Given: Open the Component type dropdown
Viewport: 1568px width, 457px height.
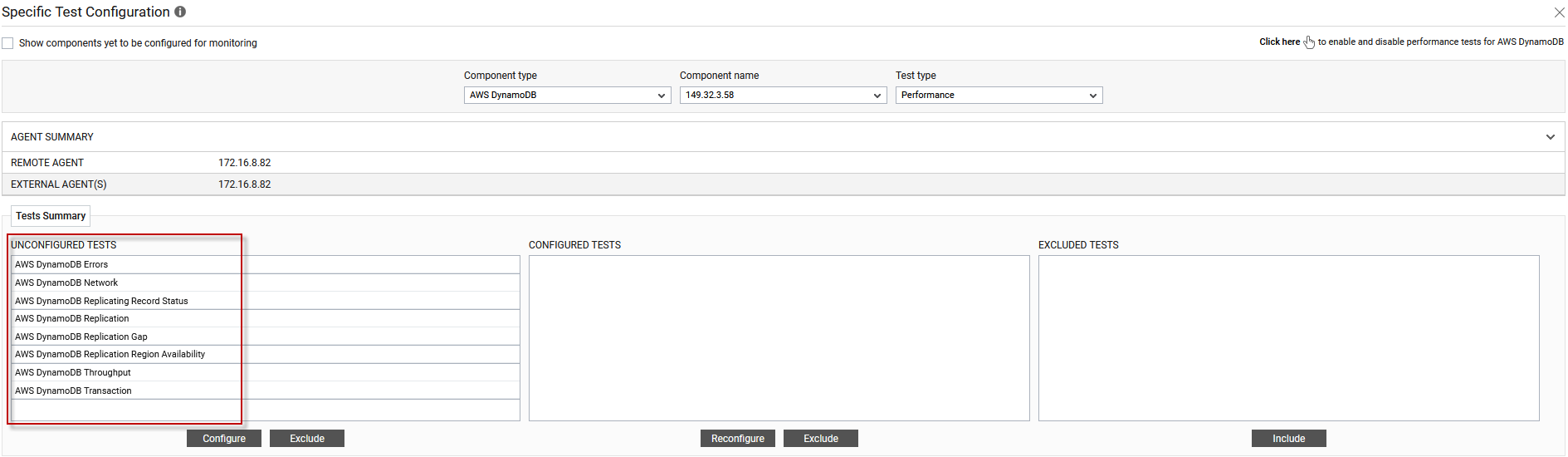Looking at the screenshot, I should [x=567, y=96].
